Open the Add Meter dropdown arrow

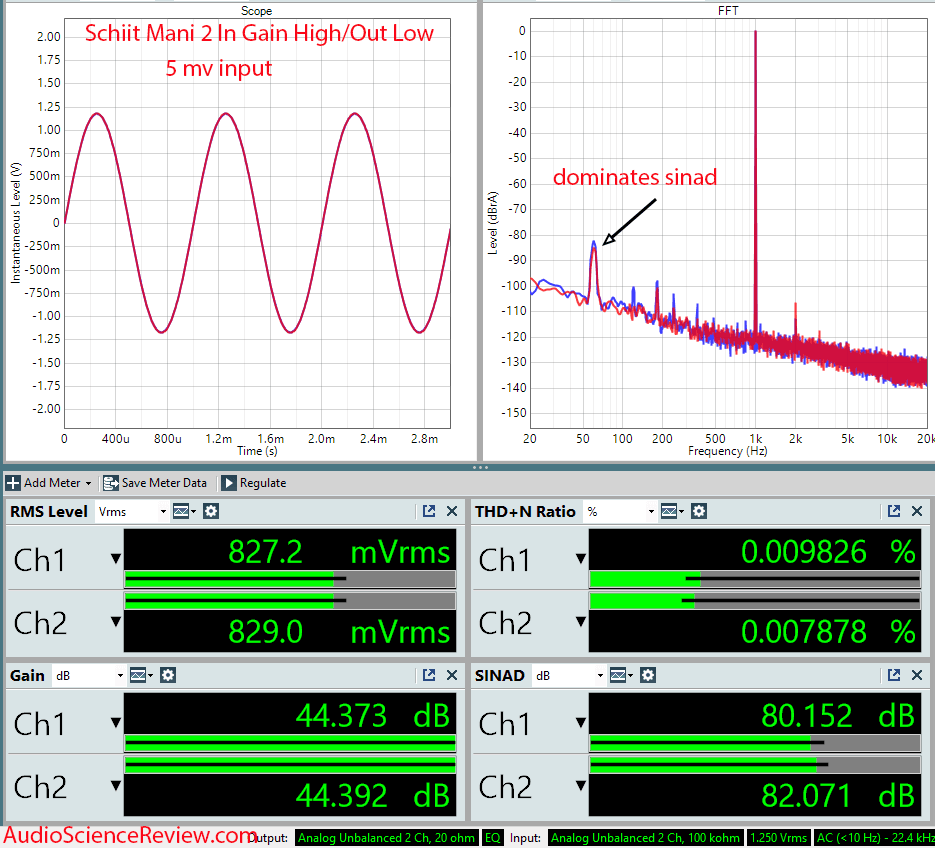click(x=88, y=484)
